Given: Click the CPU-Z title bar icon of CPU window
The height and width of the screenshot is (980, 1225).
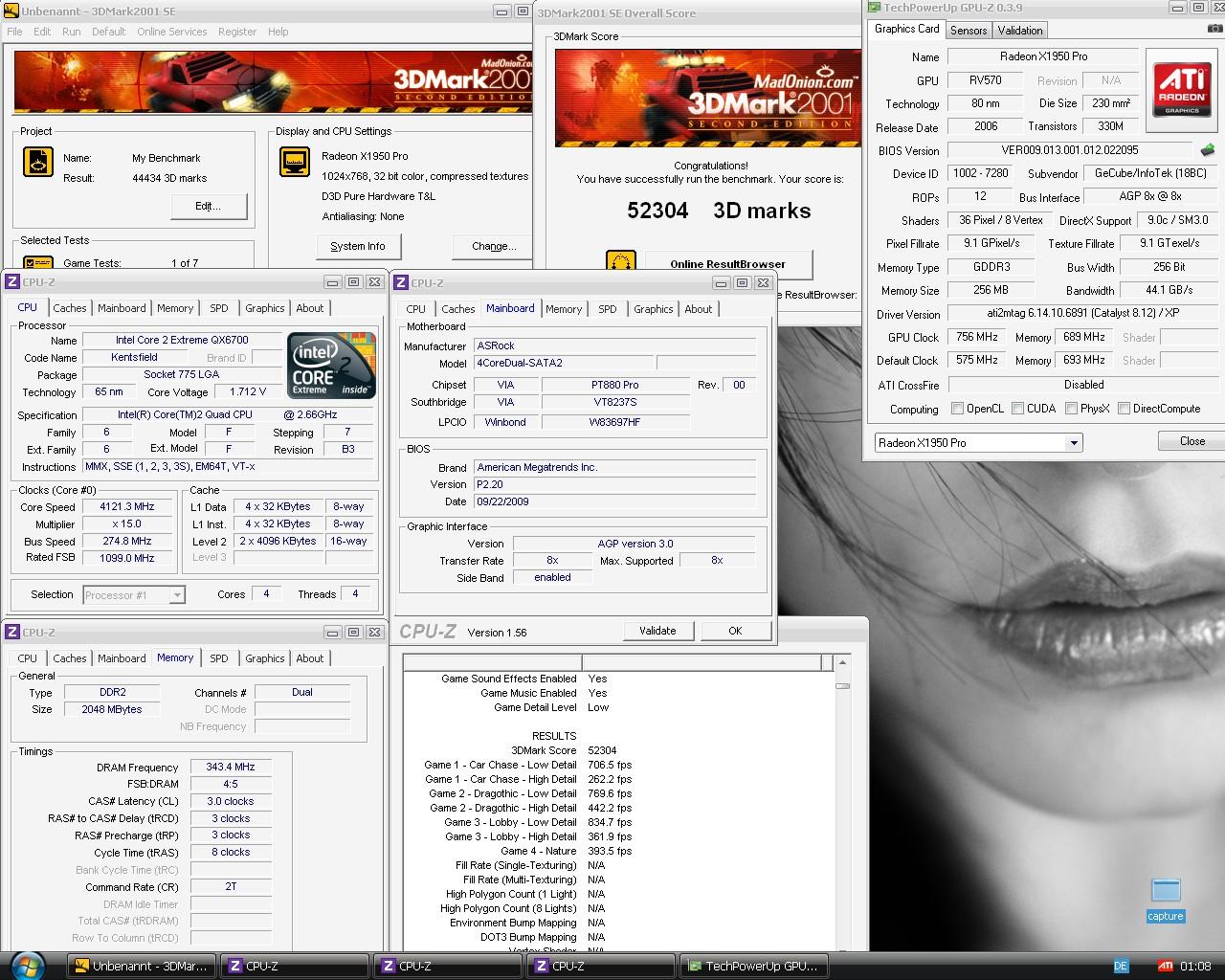Looking at the screenshot, I should [x=11, y=281].
